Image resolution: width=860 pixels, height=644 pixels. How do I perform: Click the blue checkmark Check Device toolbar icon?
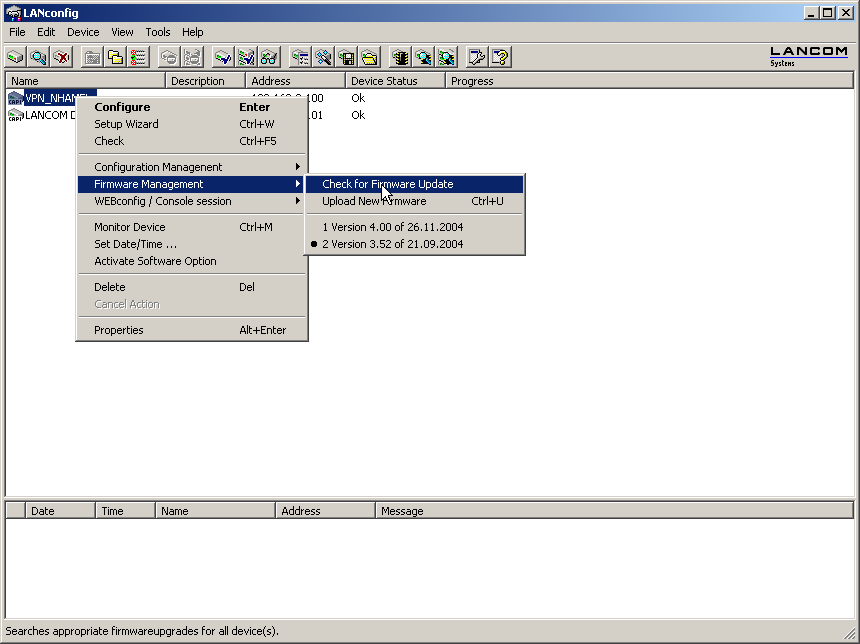222,57
